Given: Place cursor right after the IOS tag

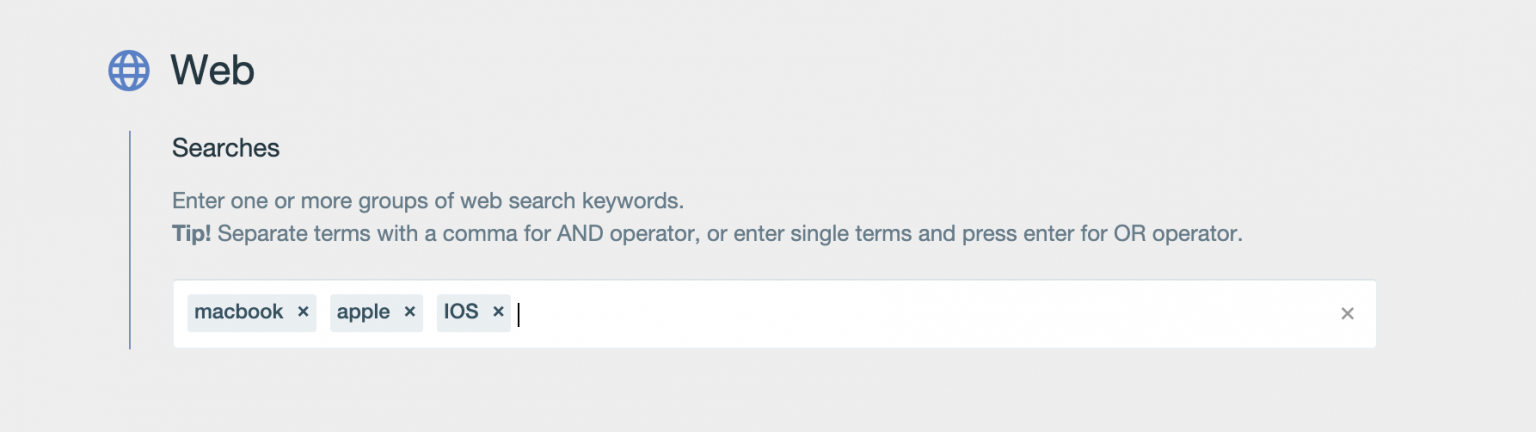Looking at the screenshot, I should 522,314.
